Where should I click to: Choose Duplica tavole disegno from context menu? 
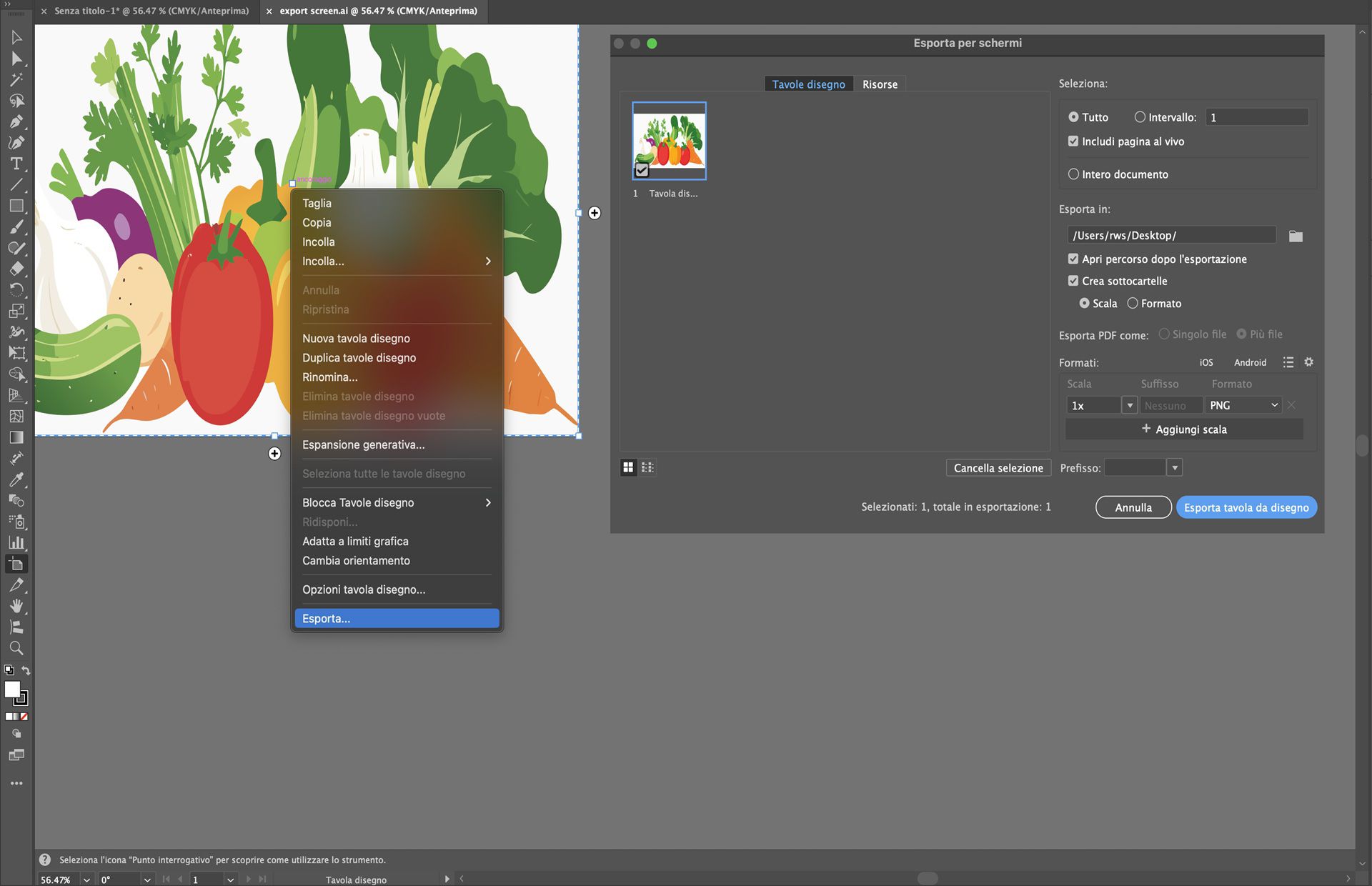[x=359, y=358]
